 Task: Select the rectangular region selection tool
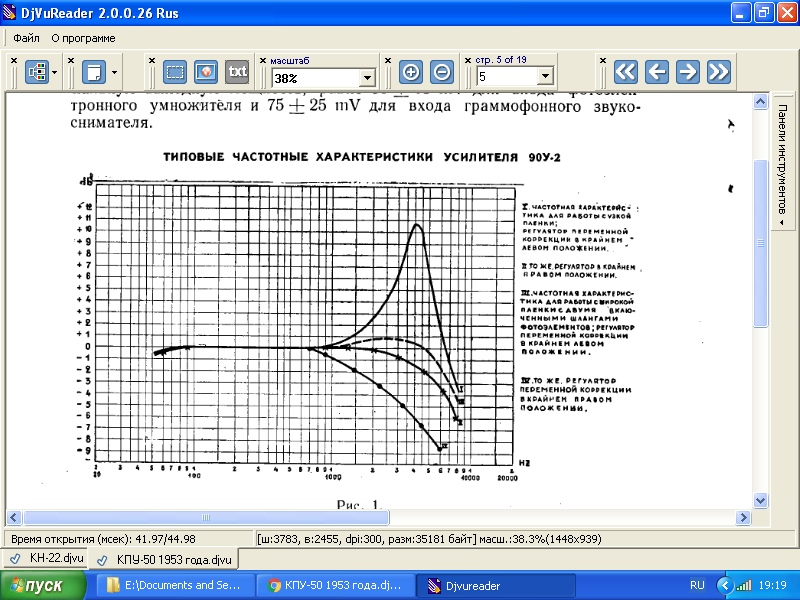coord(174,72)
